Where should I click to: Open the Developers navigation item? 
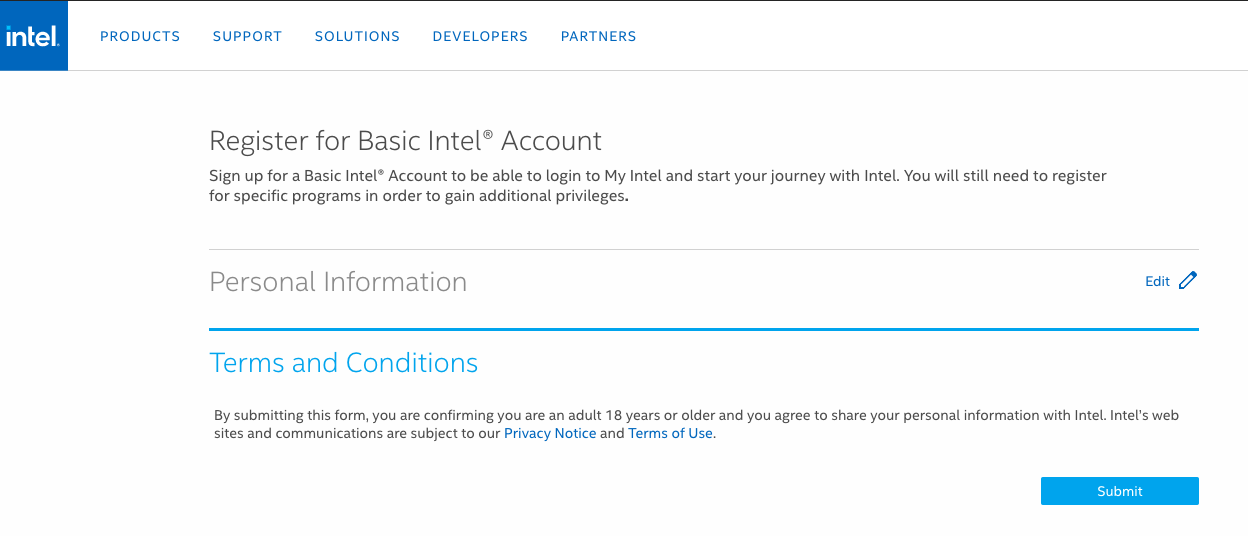[480, 37]
